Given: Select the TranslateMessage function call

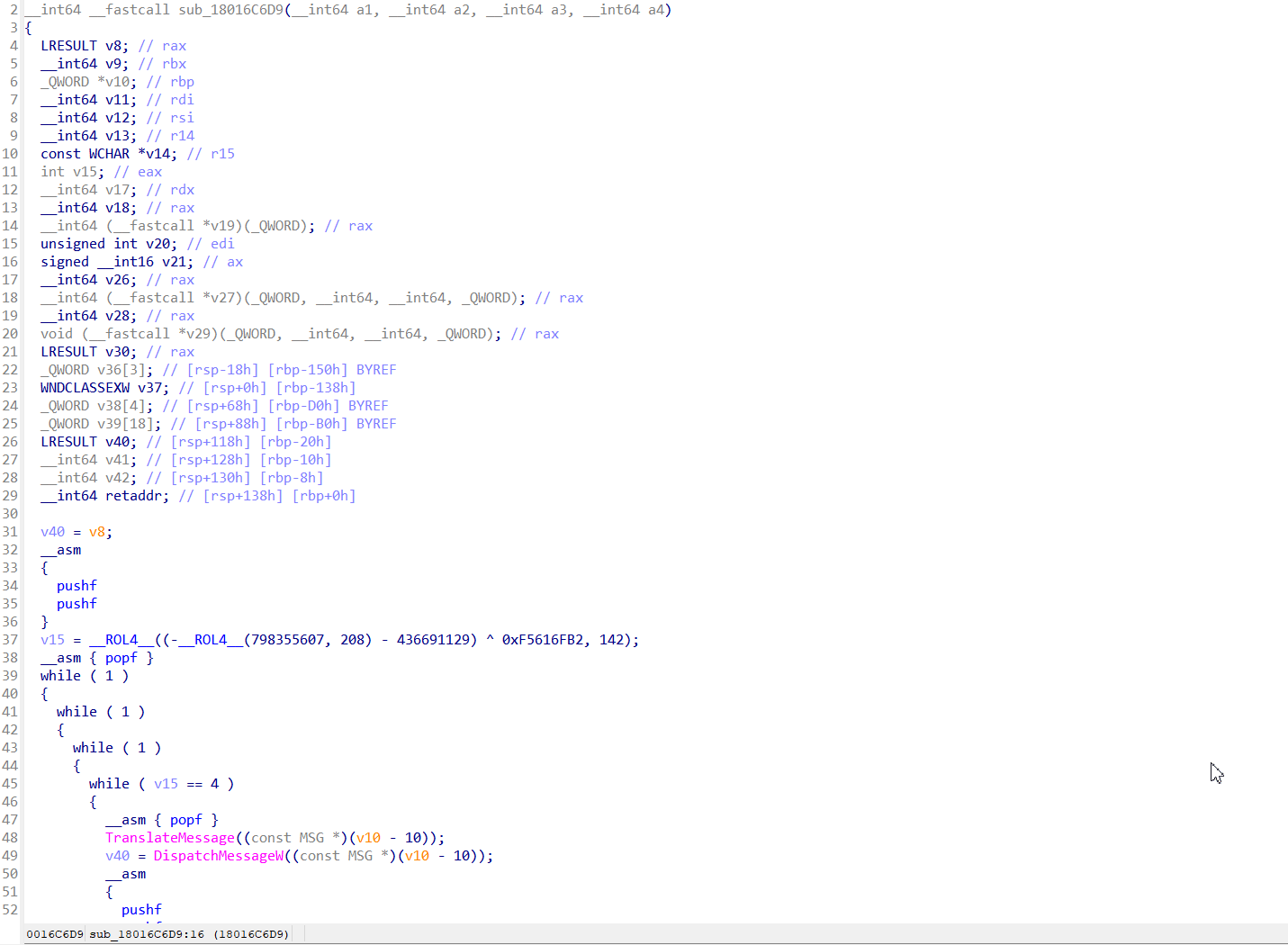Looking at the screenshot, I should click(169, 838).
